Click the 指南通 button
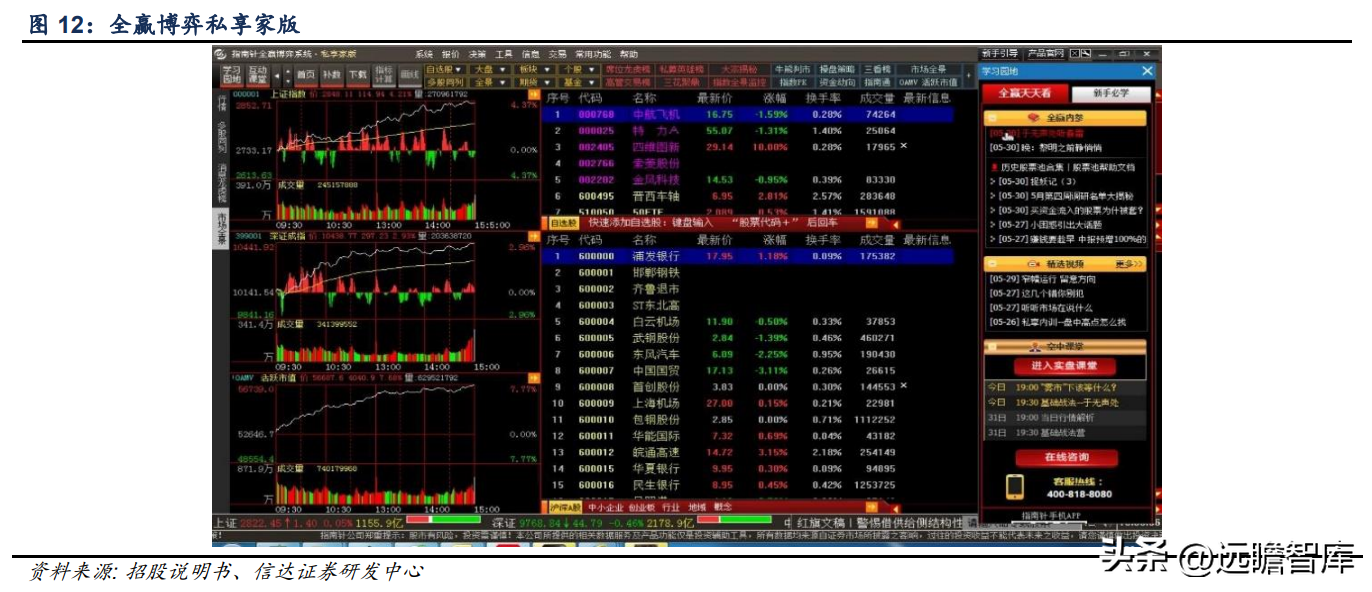The height and width of the screenshot is (592, 1372). [x=877, y=82]
